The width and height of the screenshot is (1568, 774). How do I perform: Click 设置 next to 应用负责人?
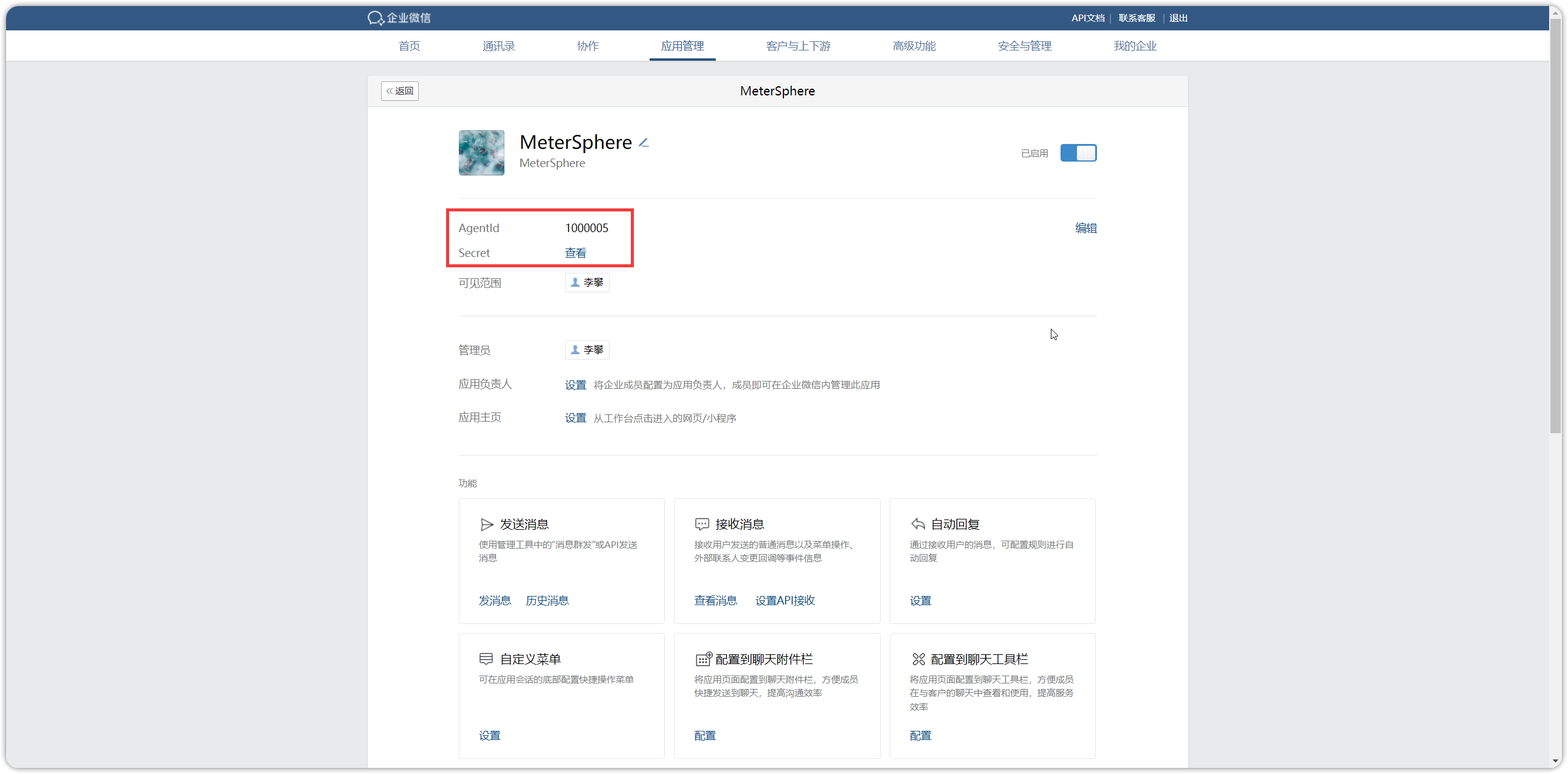(575, 385)
